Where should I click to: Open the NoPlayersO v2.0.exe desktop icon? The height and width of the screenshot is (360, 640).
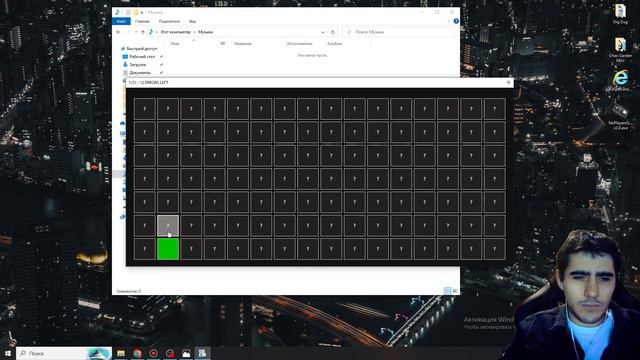620,117
